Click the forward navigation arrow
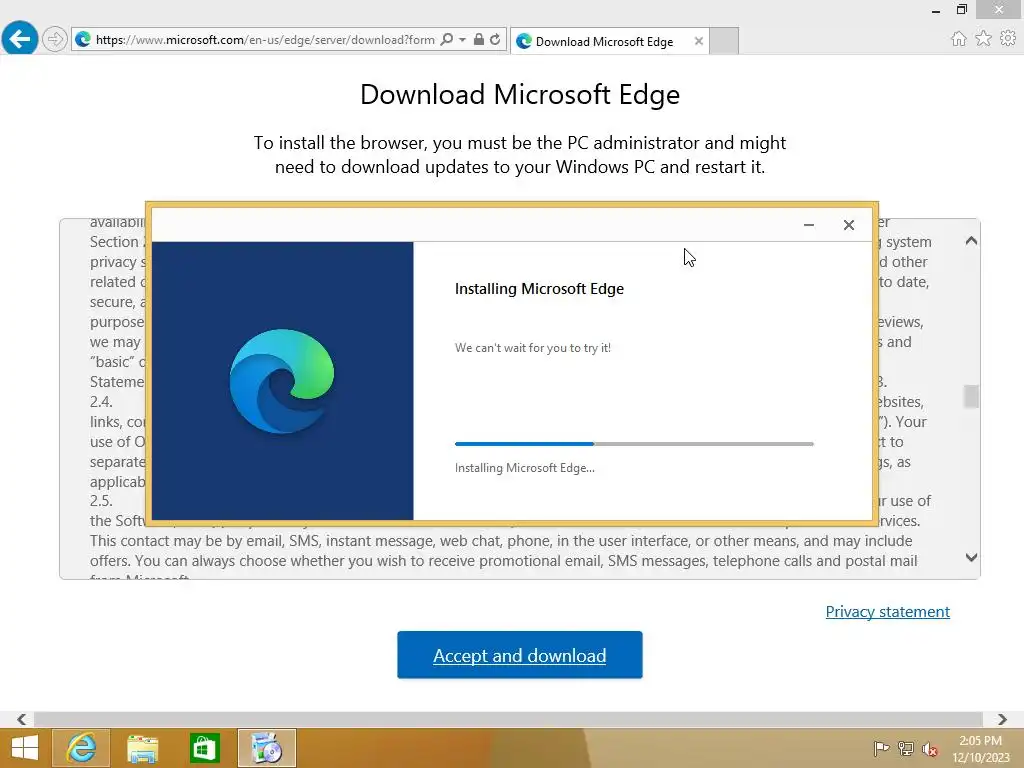 [x=55, y=39]
